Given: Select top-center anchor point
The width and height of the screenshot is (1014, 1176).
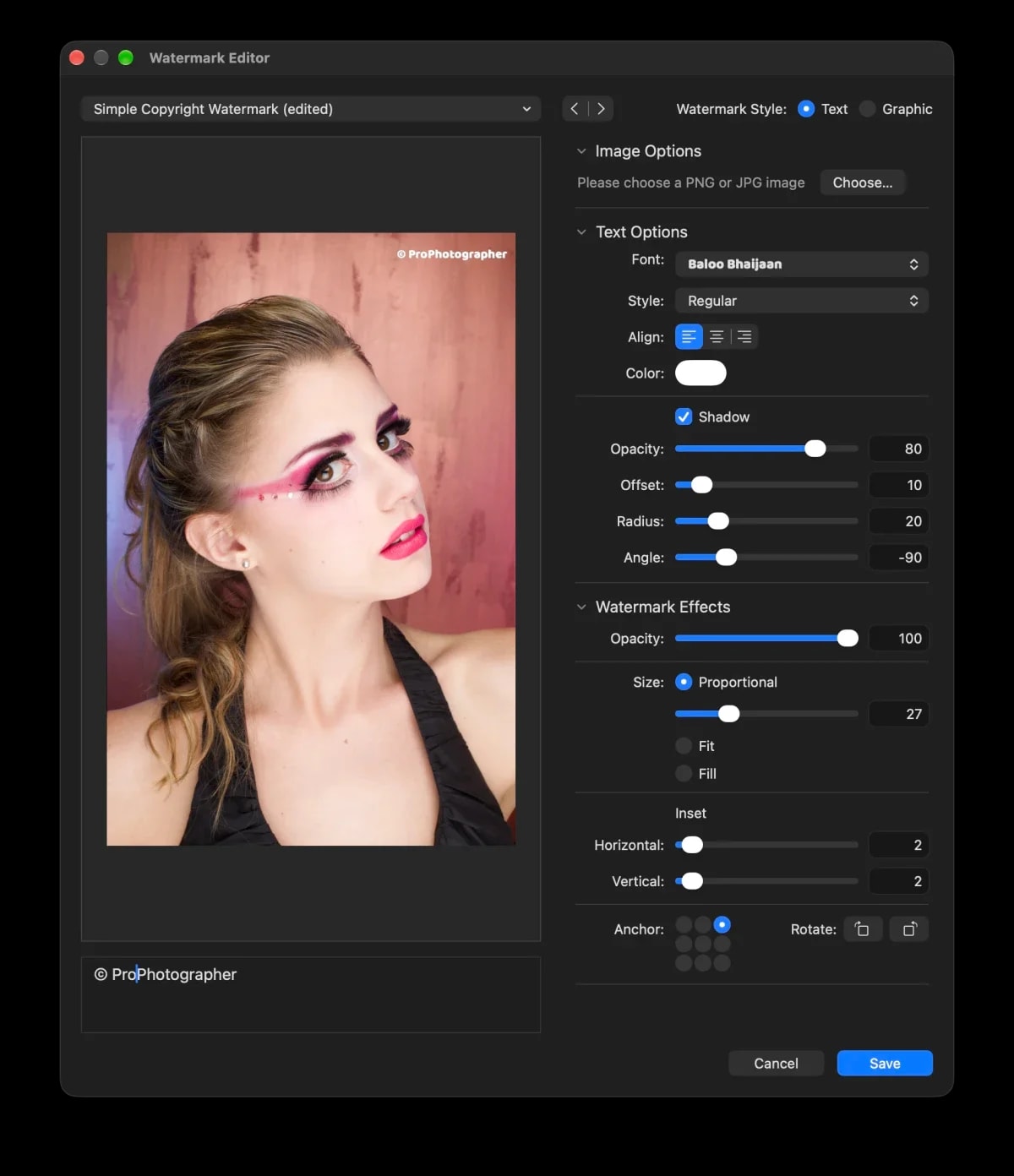Looking at the screenshot, I should coord(703,925).
